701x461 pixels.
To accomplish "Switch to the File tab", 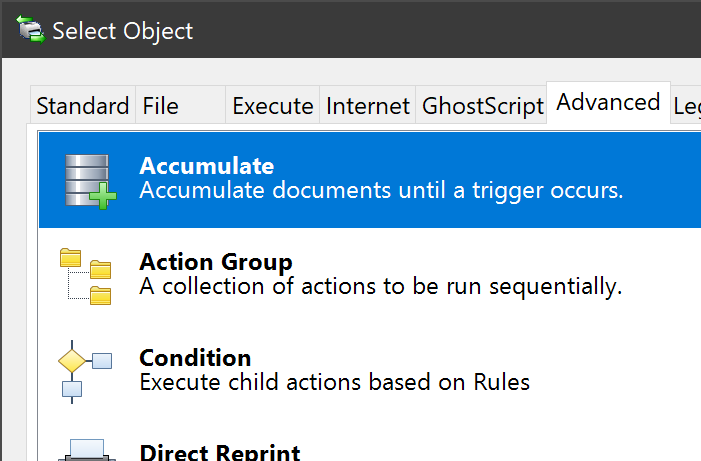I will click(161, 106).
